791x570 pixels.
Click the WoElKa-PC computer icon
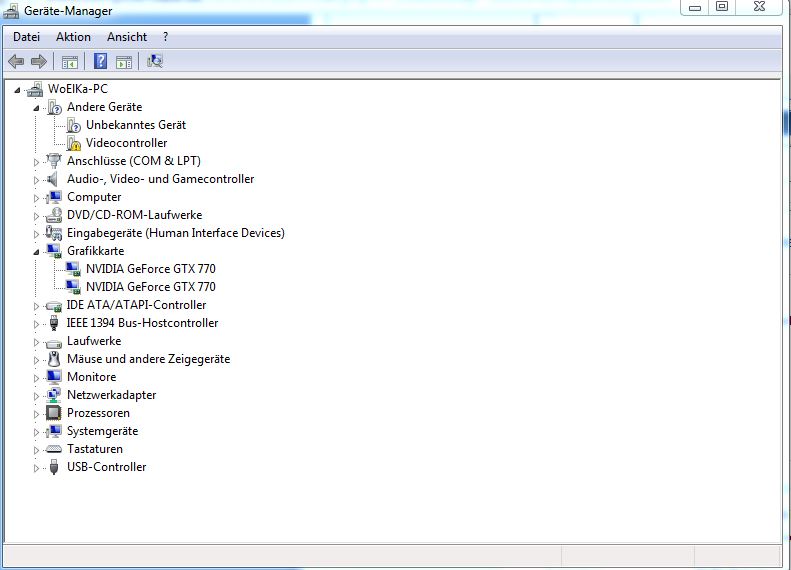pyautogui.click(x=35, y=89)
